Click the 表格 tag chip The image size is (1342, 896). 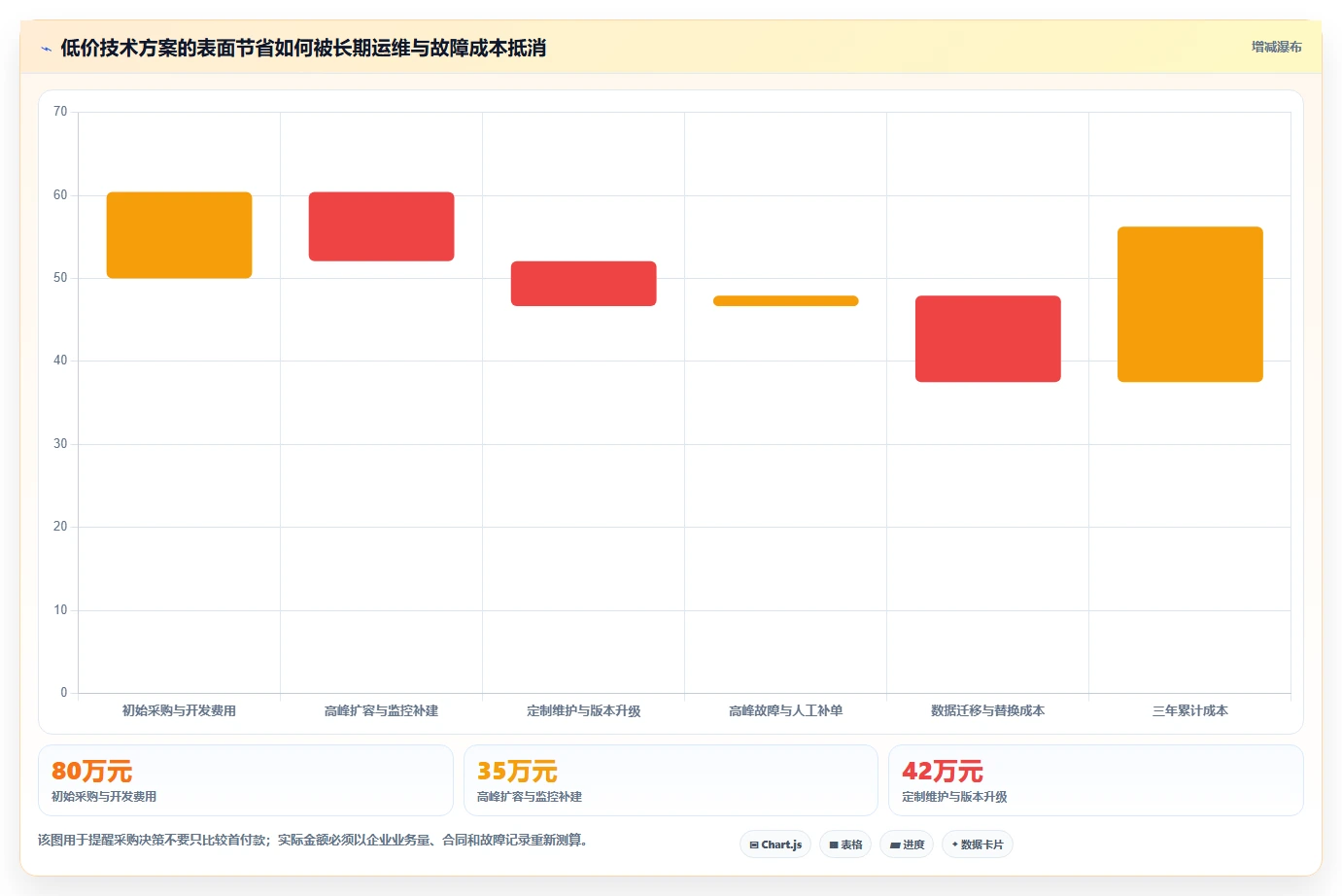pyautogui.click(x=845, y=844)
